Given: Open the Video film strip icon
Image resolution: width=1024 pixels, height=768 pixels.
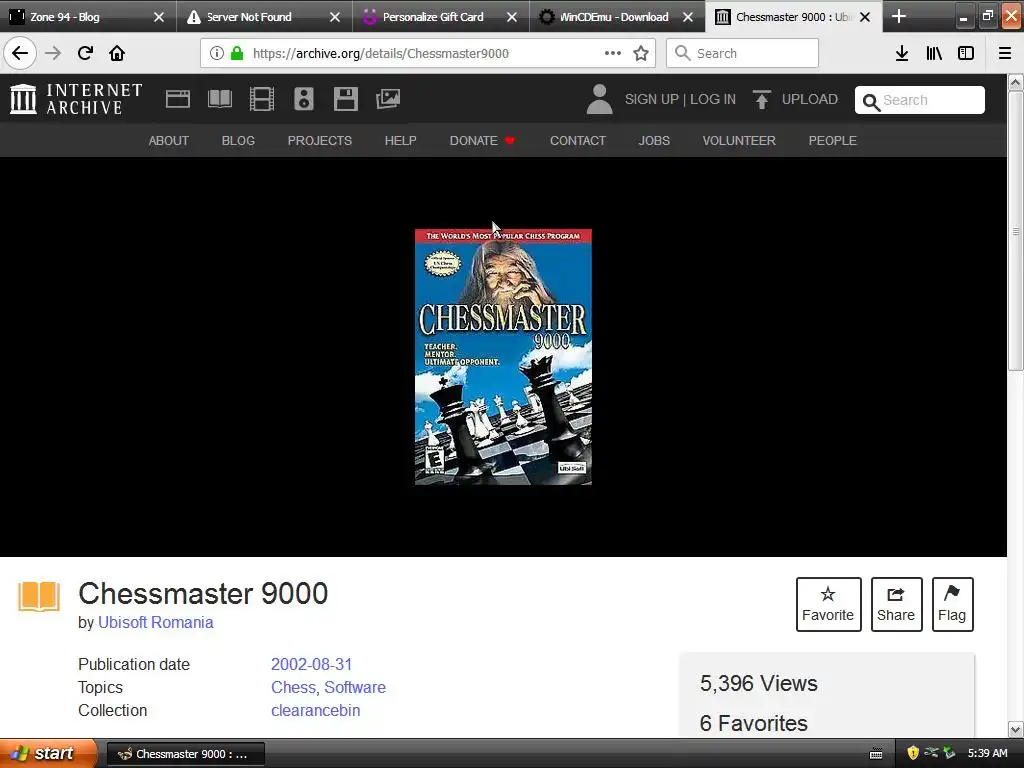Looking at the screenshot, I should [x=262, y=99].
